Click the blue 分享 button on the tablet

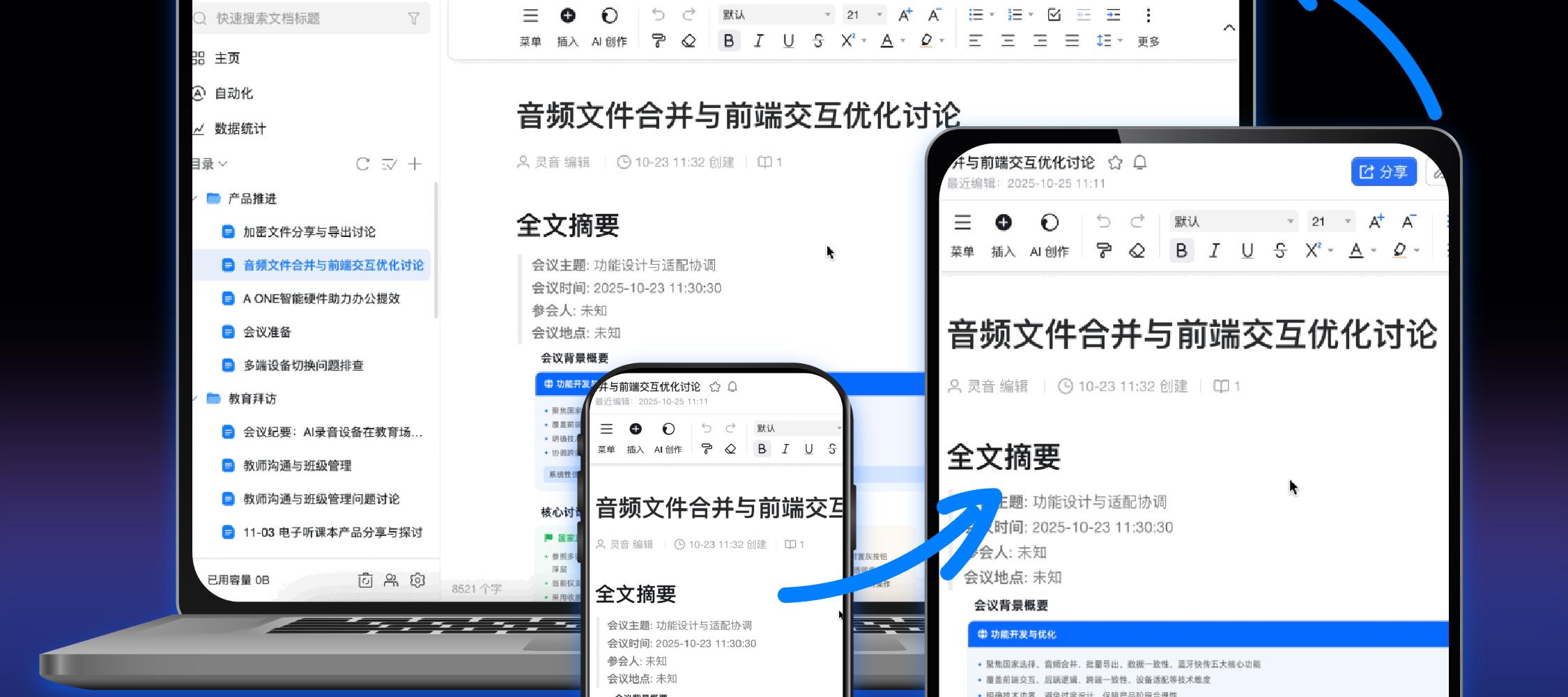pos(1383,171)
